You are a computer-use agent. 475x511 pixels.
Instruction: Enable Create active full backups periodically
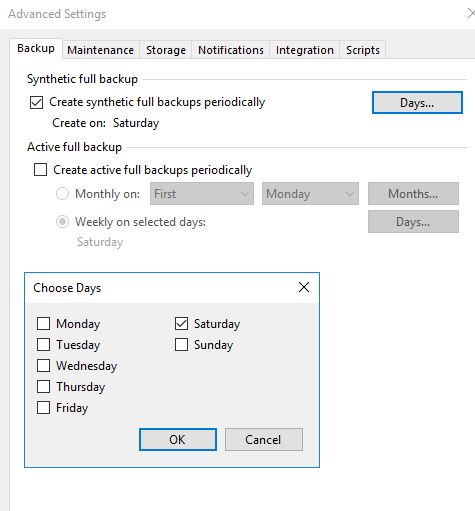[40, 170]
